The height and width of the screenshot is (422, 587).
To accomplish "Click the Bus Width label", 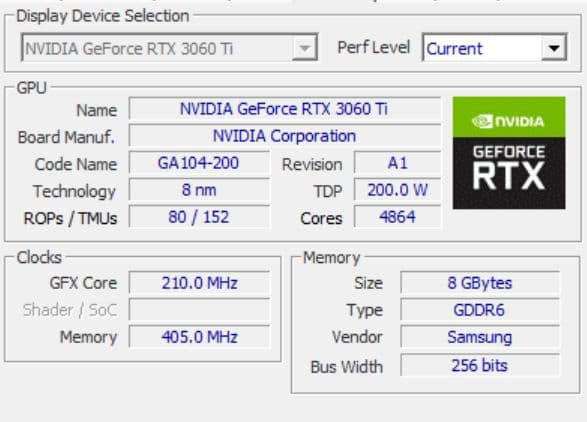I will [x=347, y=367].
